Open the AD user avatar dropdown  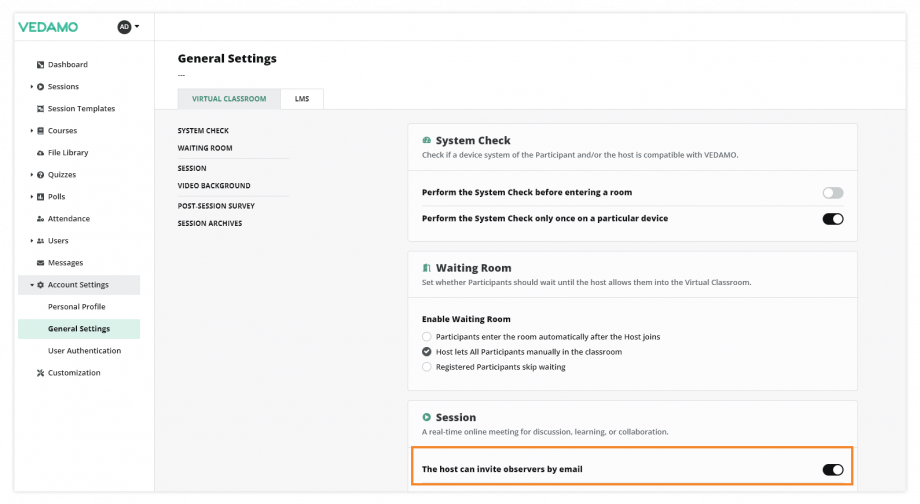(129, 27)
